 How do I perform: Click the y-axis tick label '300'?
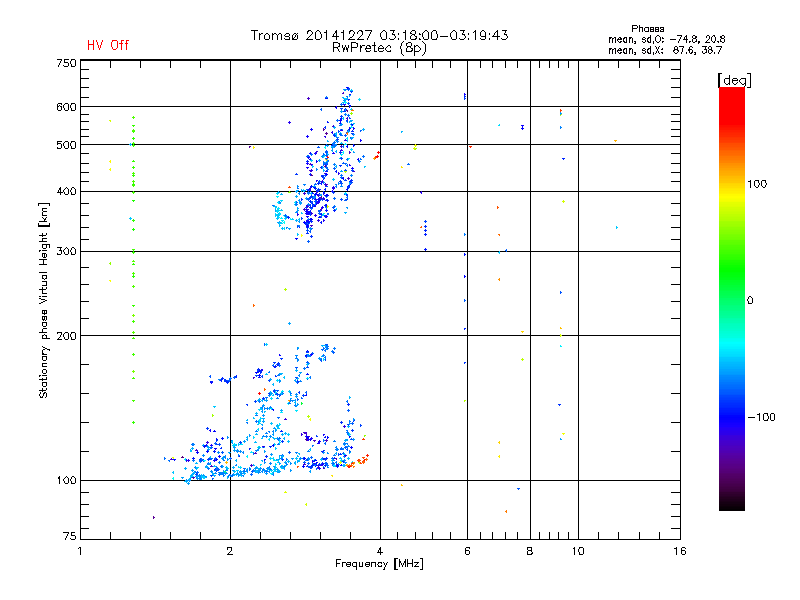tap(66, 251)
